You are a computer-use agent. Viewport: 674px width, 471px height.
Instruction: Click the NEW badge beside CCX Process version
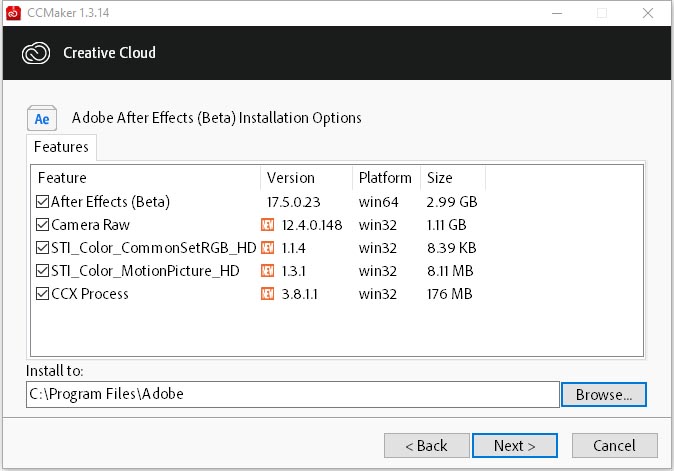pyautogui.click(x=267, y=294)
